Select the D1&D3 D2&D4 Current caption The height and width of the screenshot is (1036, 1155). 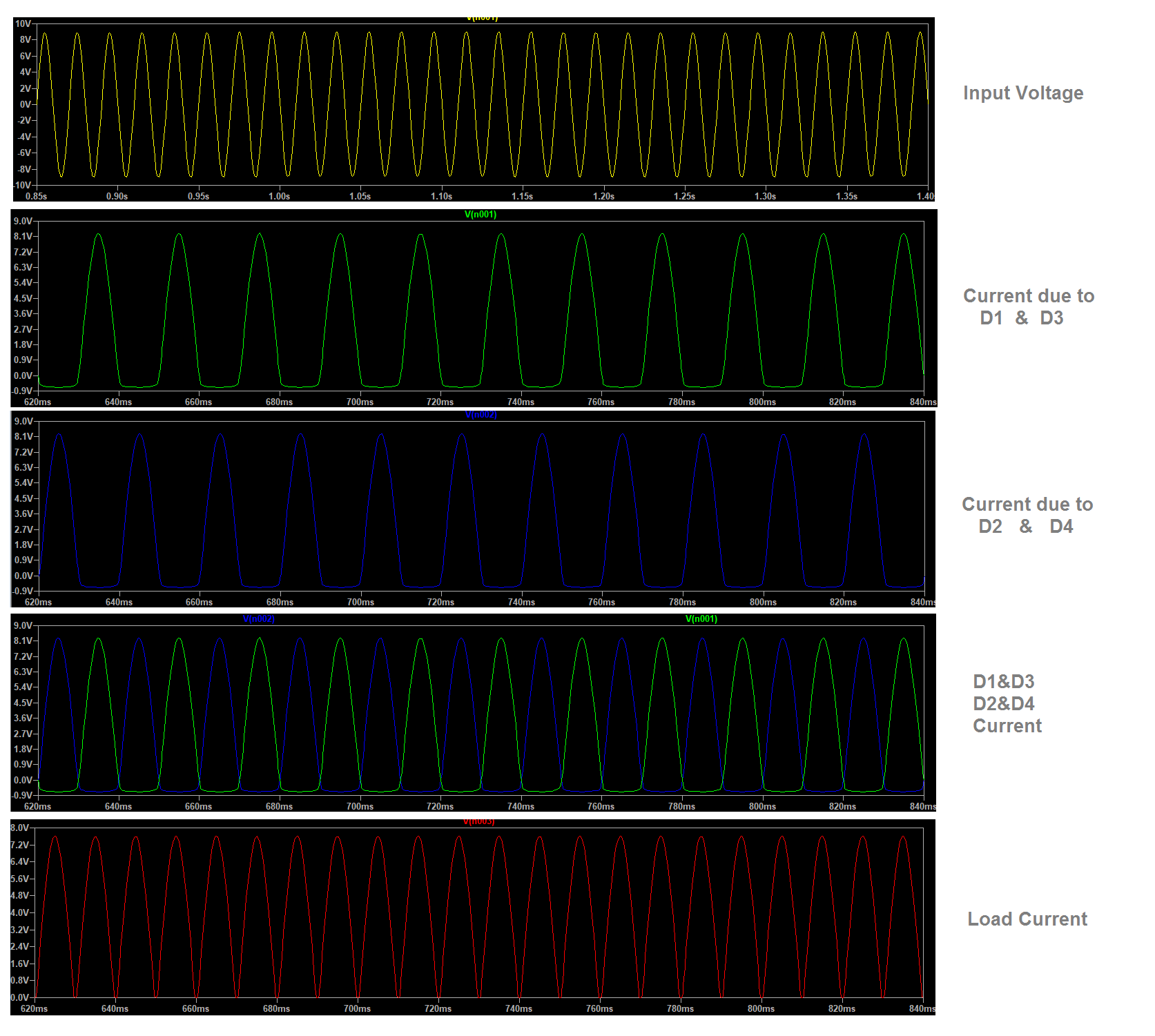click(1004, 704)
